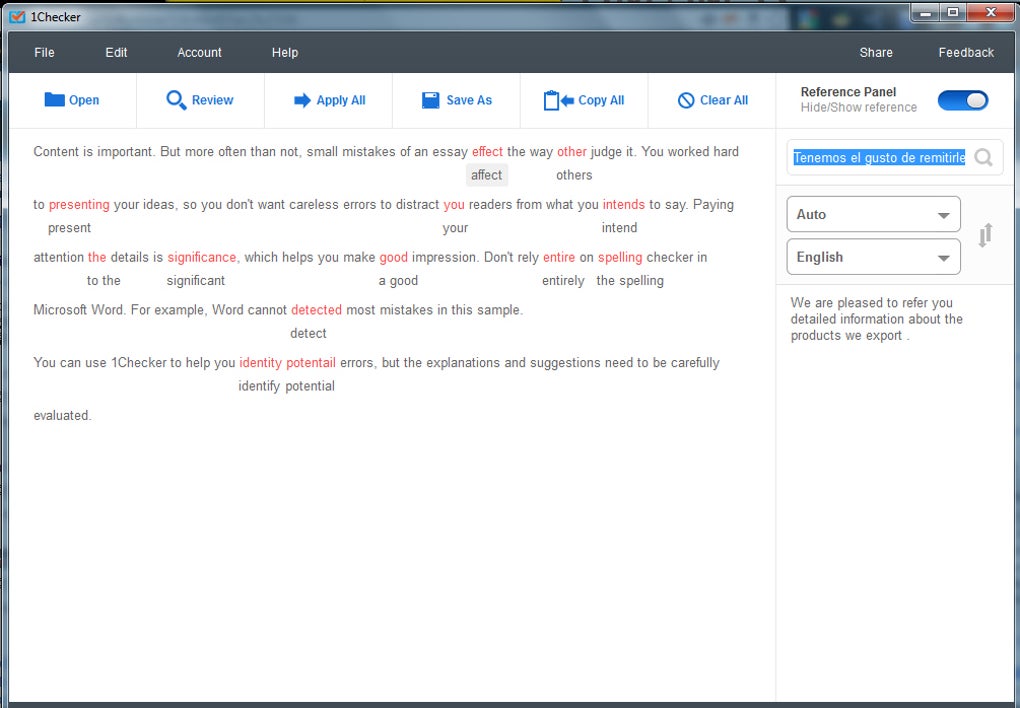The image size is (1020, 708).
Task: Swap languages with the arrows icon
Action: (986, 235)
